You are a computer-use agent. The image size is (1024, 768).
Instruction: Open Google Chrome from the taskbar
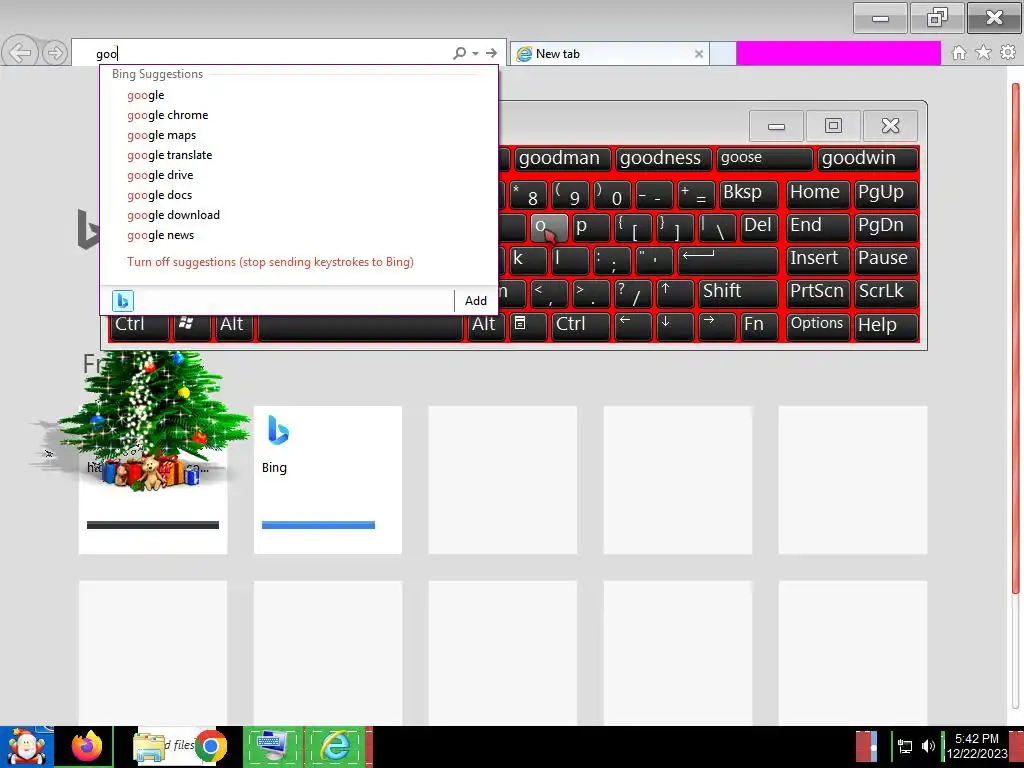coord(210,746)
